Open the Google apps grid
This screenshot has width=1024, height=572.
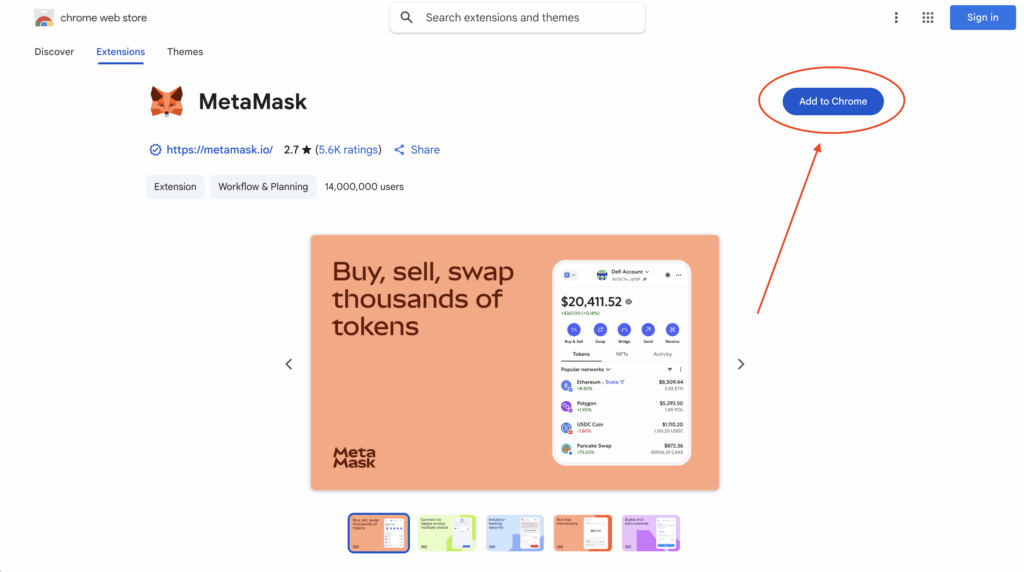(x=927, y=18)
